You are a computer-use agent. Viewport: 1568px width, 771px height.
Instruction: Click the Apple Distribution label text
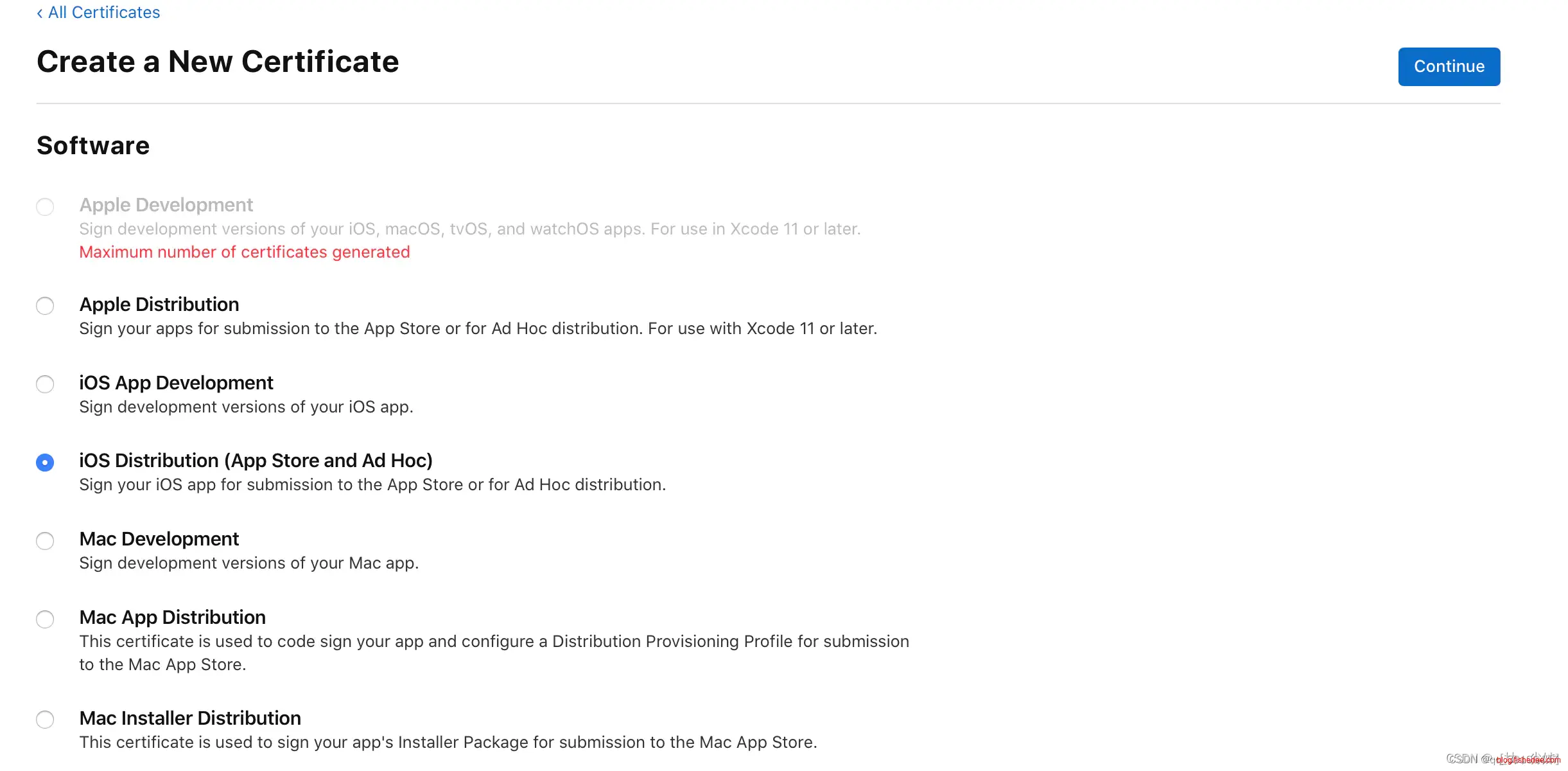pyautogui.click(x=159, y=305)
